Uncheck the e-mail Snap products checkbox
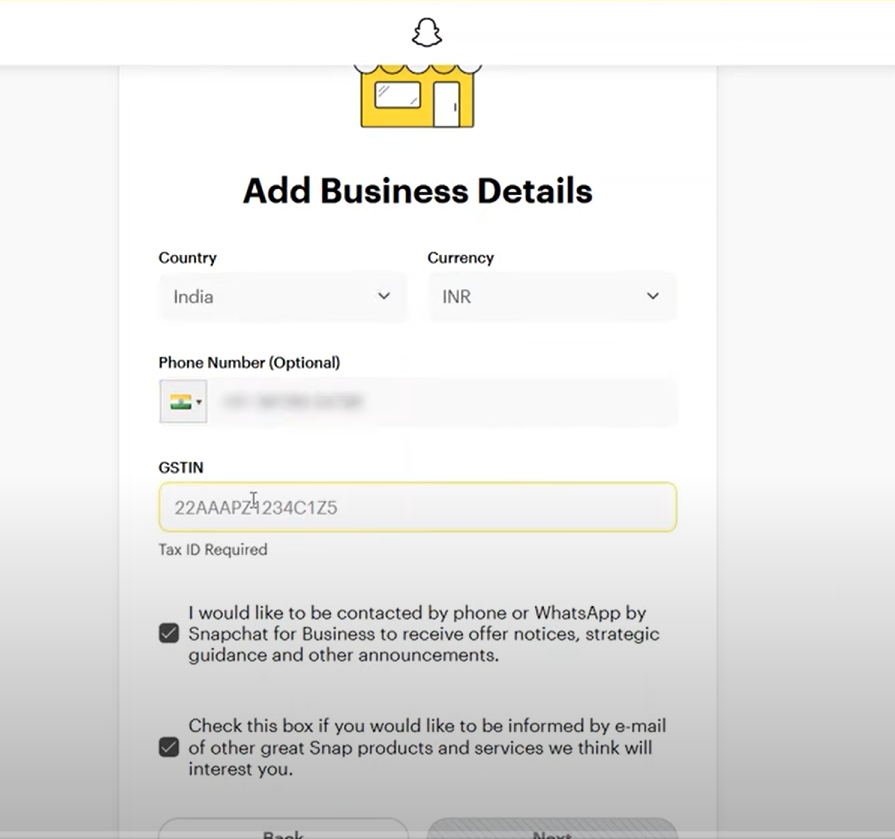The height and width of the screenshot is (839, 895). point(169,747)
